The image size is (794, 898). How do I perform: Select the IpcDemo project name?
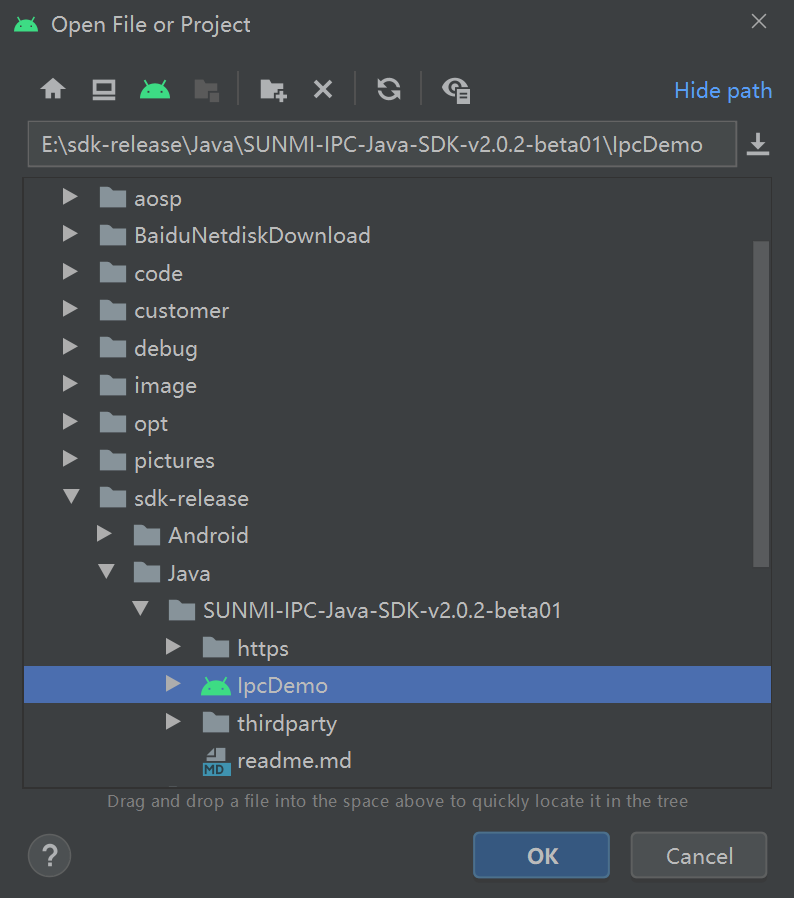pyautogui.click(x=282, y=686)
